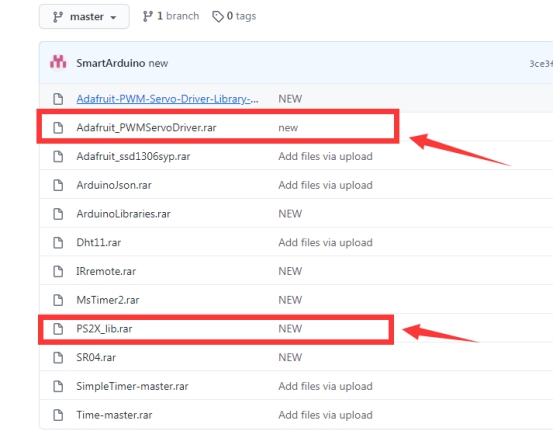Open the master branch dropdown
Screen dimensions: 554x431
[x=84, y=17]
